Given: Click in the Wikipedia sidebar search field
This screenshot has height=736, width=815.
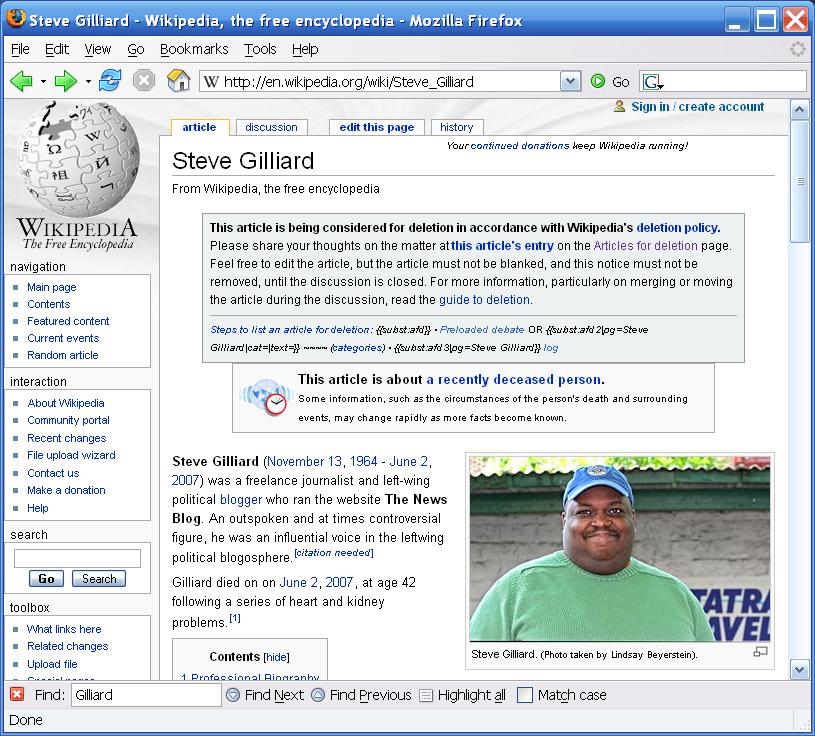Looking at the screenshot, I should 77,558.
